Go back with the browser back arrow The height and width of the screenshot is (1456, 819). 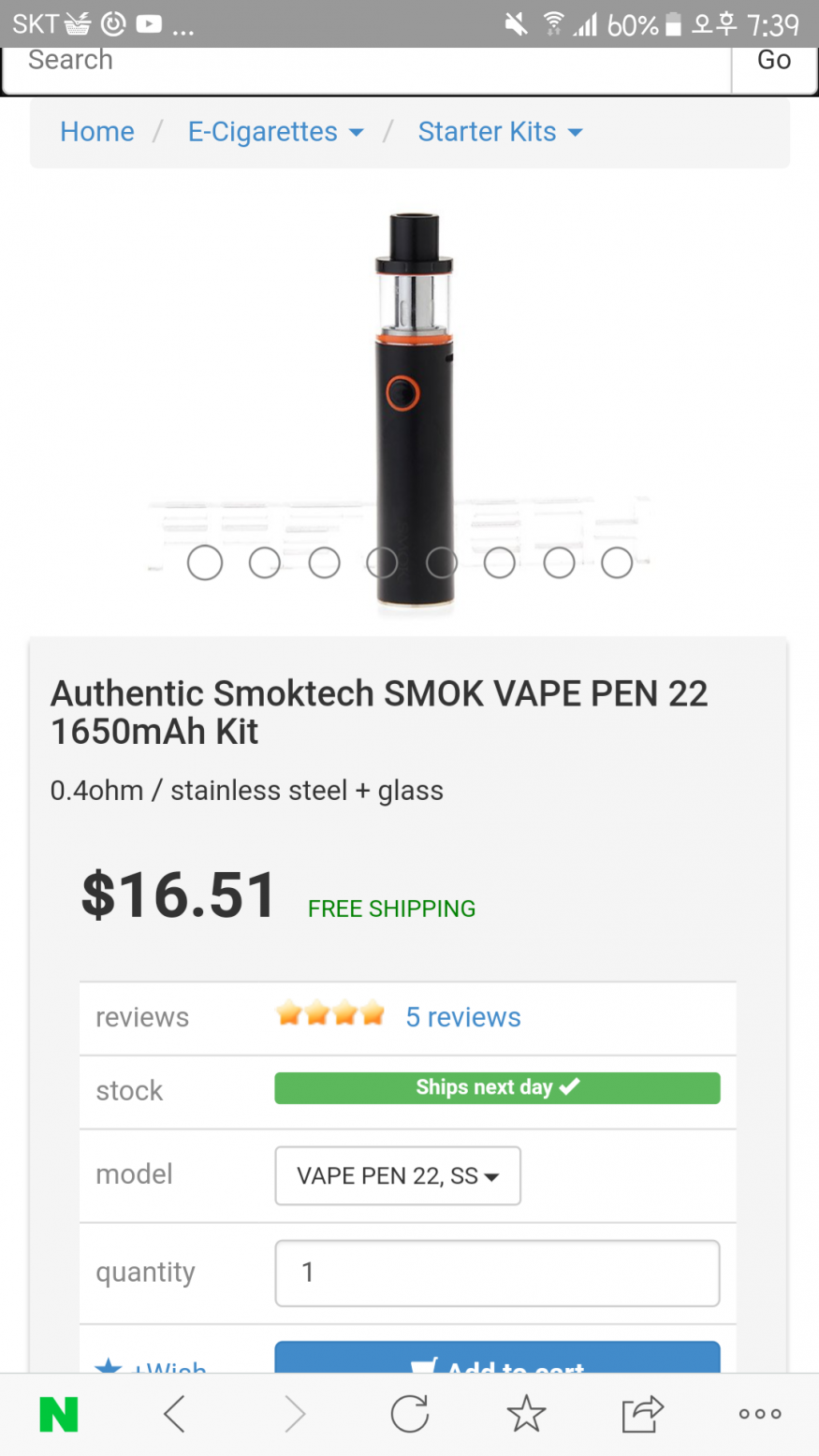point(175,1414)
